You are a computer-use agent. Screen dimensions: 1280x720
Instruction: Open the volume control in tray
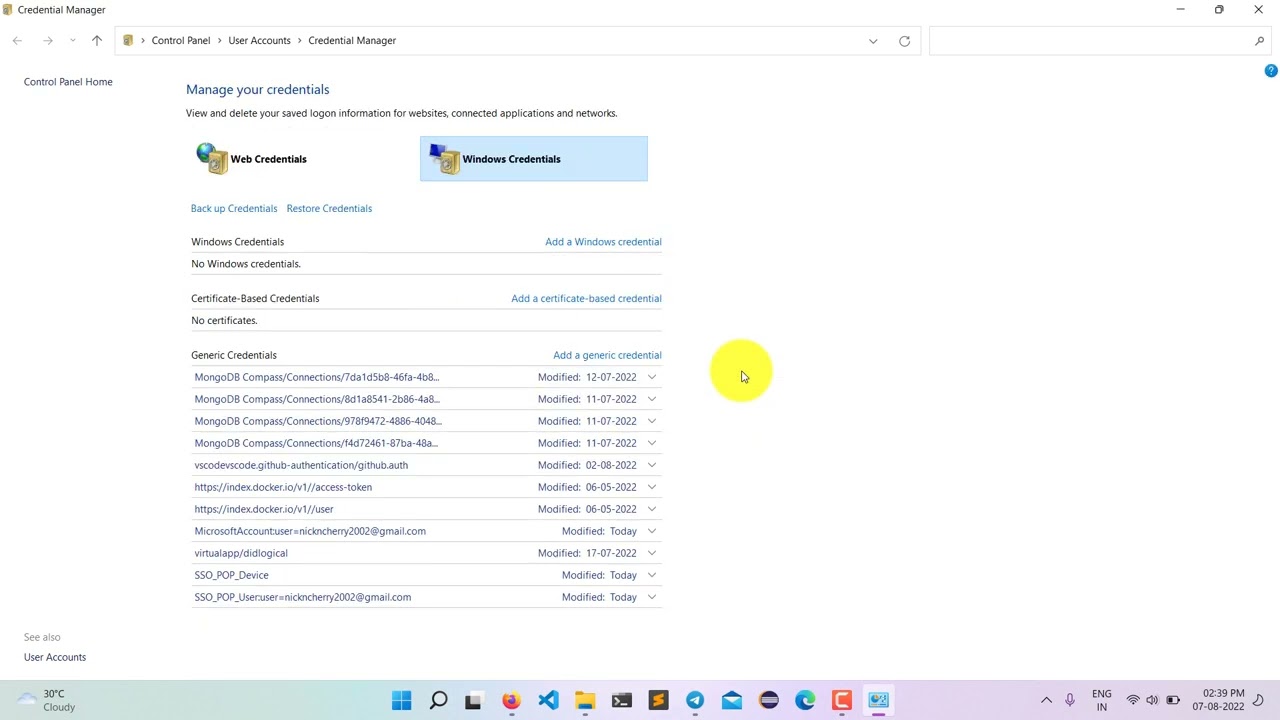[x=1152, y=700]
